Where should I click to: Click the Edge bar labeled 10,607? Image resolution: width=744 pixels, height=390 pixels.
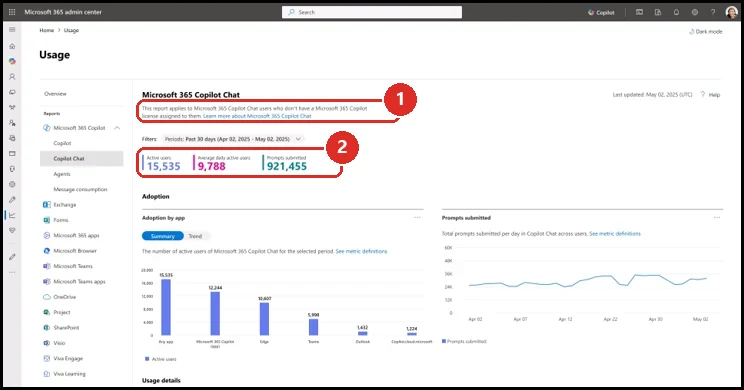coord(264,319)
